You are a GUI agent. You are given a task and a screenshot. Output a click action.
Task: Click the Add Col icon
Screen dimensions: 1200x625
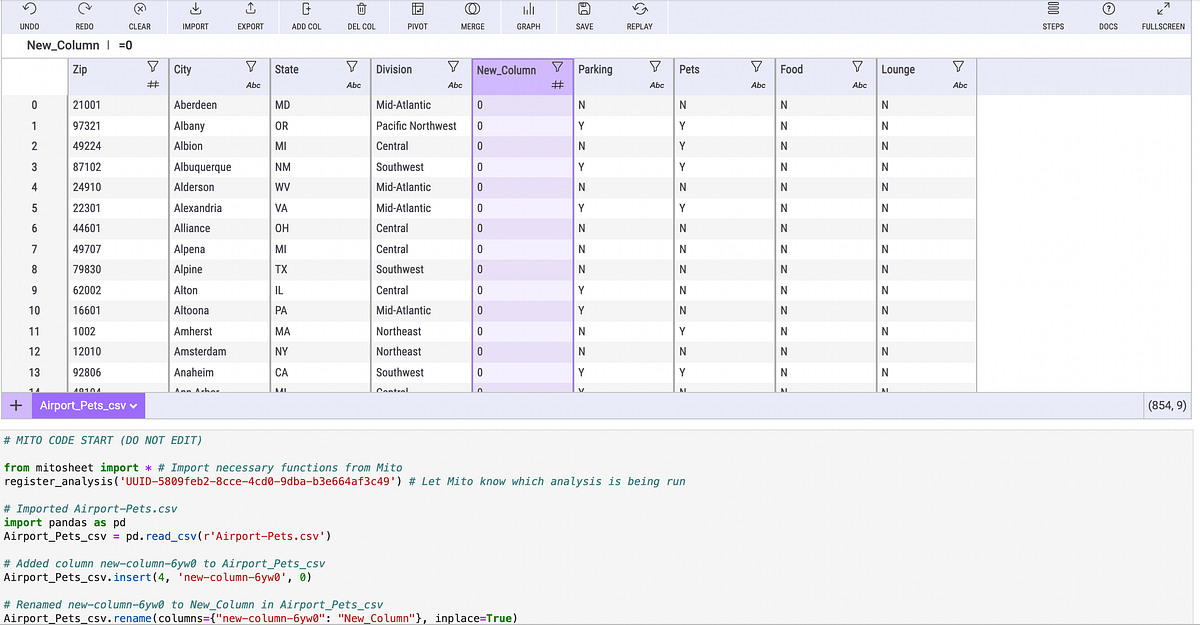tap(306, 17)
